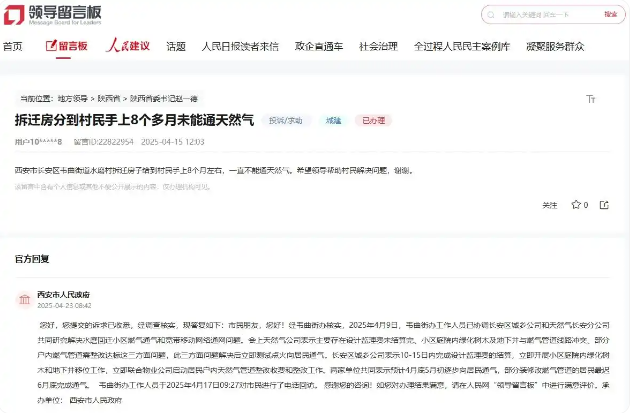Click the 陕西省 breadcrumb link
Image resolution: width=632 pixels, height=413 pixels.
109,98
